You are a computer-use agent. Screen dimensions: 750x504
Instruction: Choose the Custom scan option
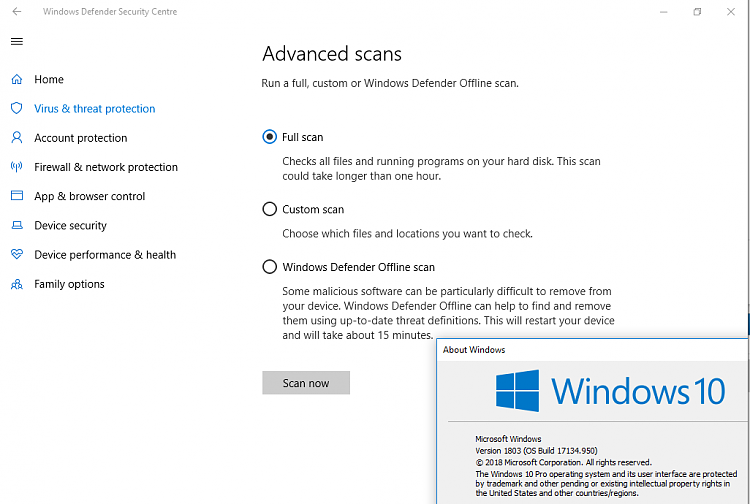tap(270, 209)
